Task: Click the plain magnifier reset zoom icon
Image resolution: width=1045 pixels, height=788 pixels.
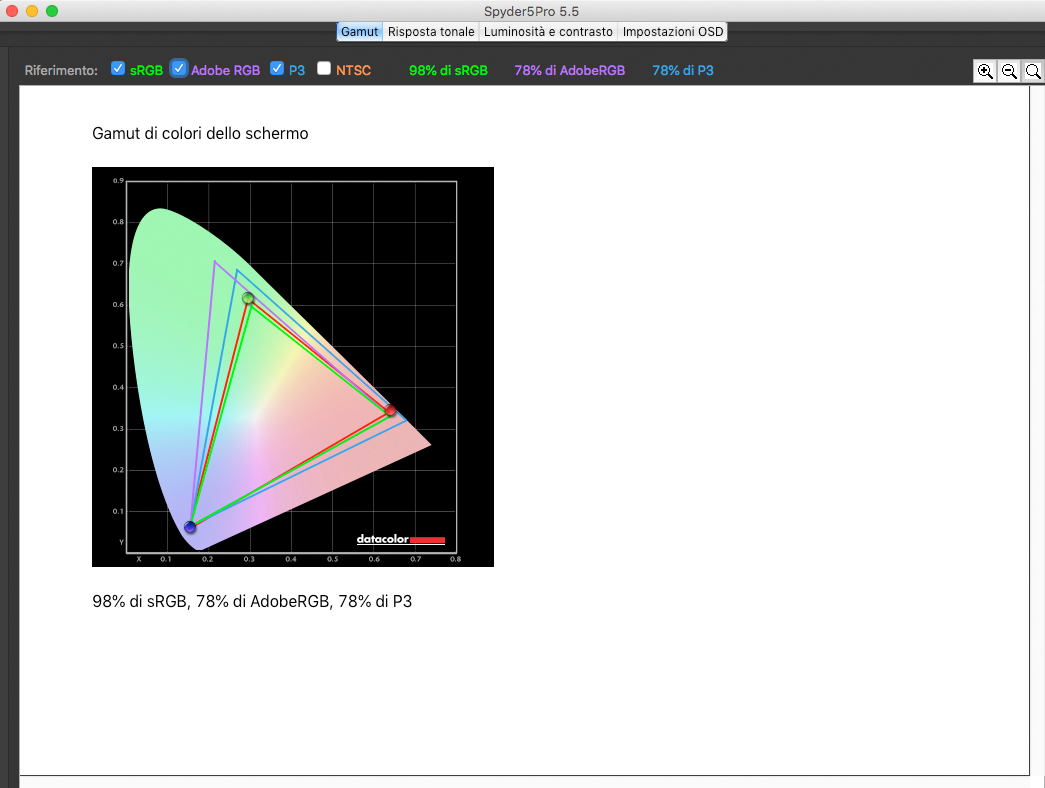Action: click(1032, 71)
